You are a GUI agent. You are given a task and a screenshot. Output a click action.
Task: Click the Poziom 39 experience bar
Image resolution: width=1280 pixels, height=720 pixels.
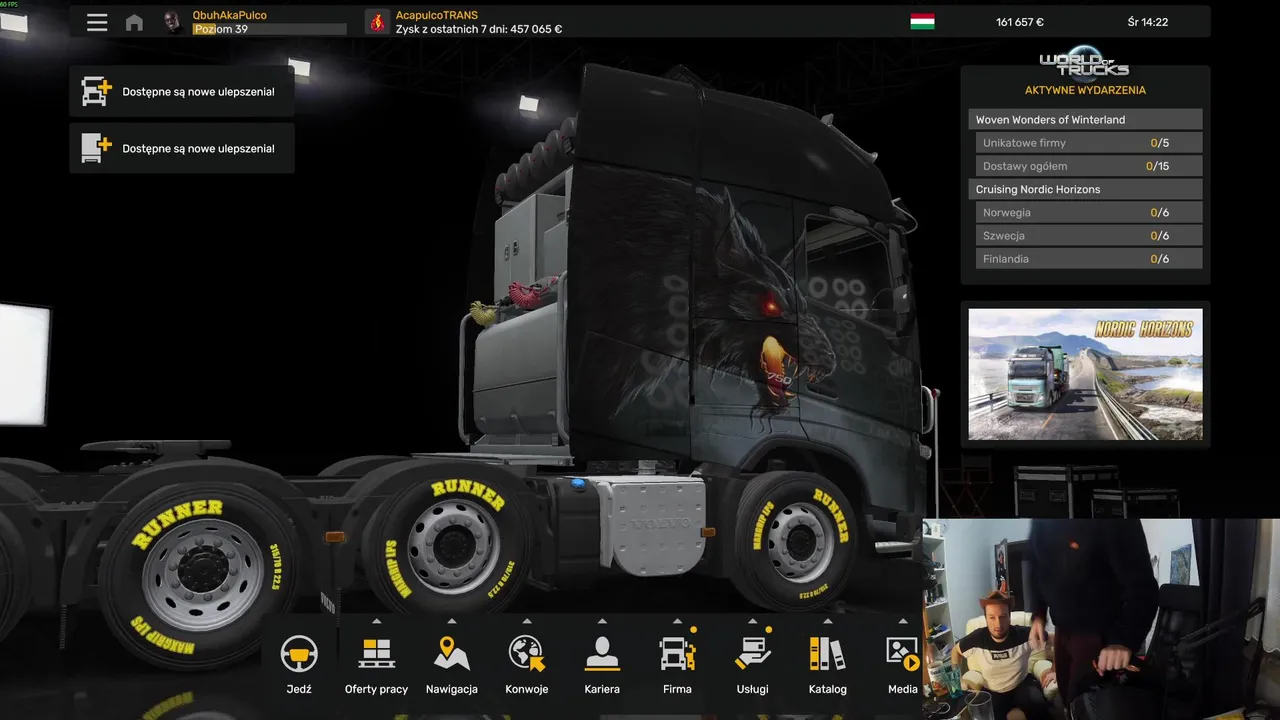(x=269, y=29)
